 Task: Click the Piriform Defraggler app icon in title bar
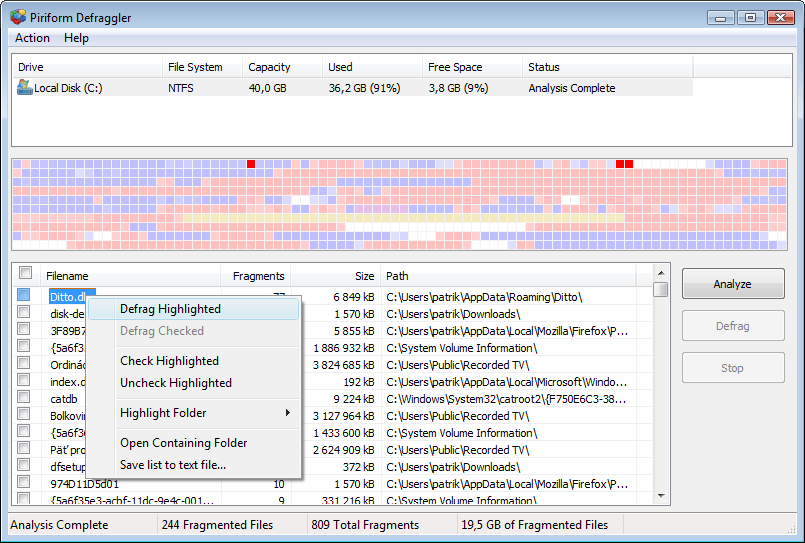pyautogui.click(x=18, y=17)
